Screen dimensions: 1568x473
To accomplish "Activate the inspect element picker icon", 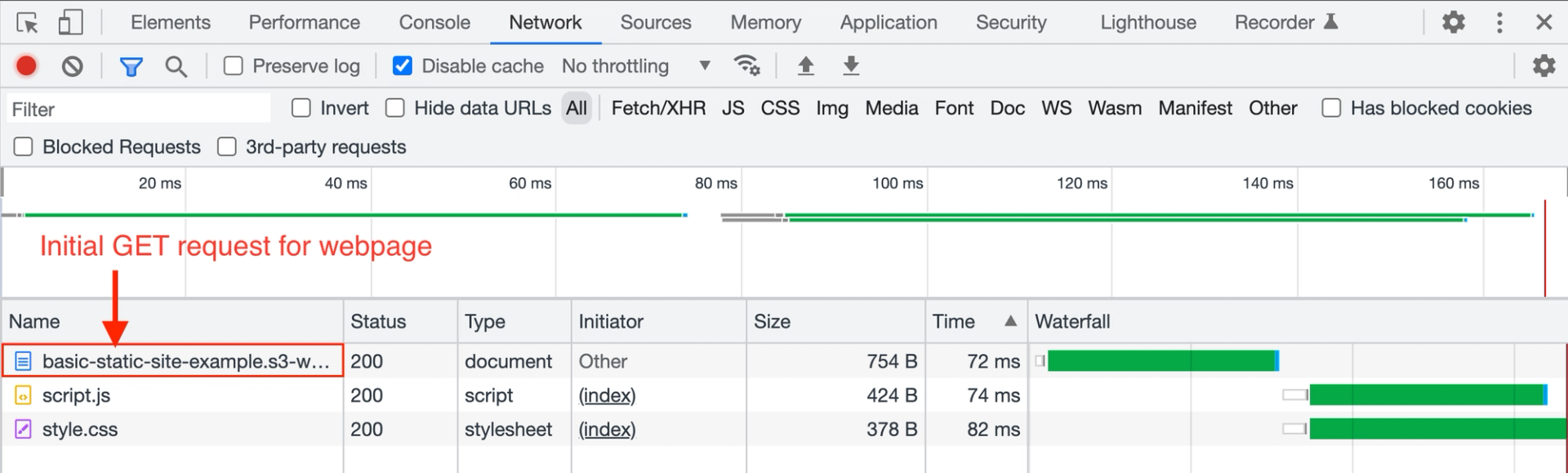I will 27,22.
